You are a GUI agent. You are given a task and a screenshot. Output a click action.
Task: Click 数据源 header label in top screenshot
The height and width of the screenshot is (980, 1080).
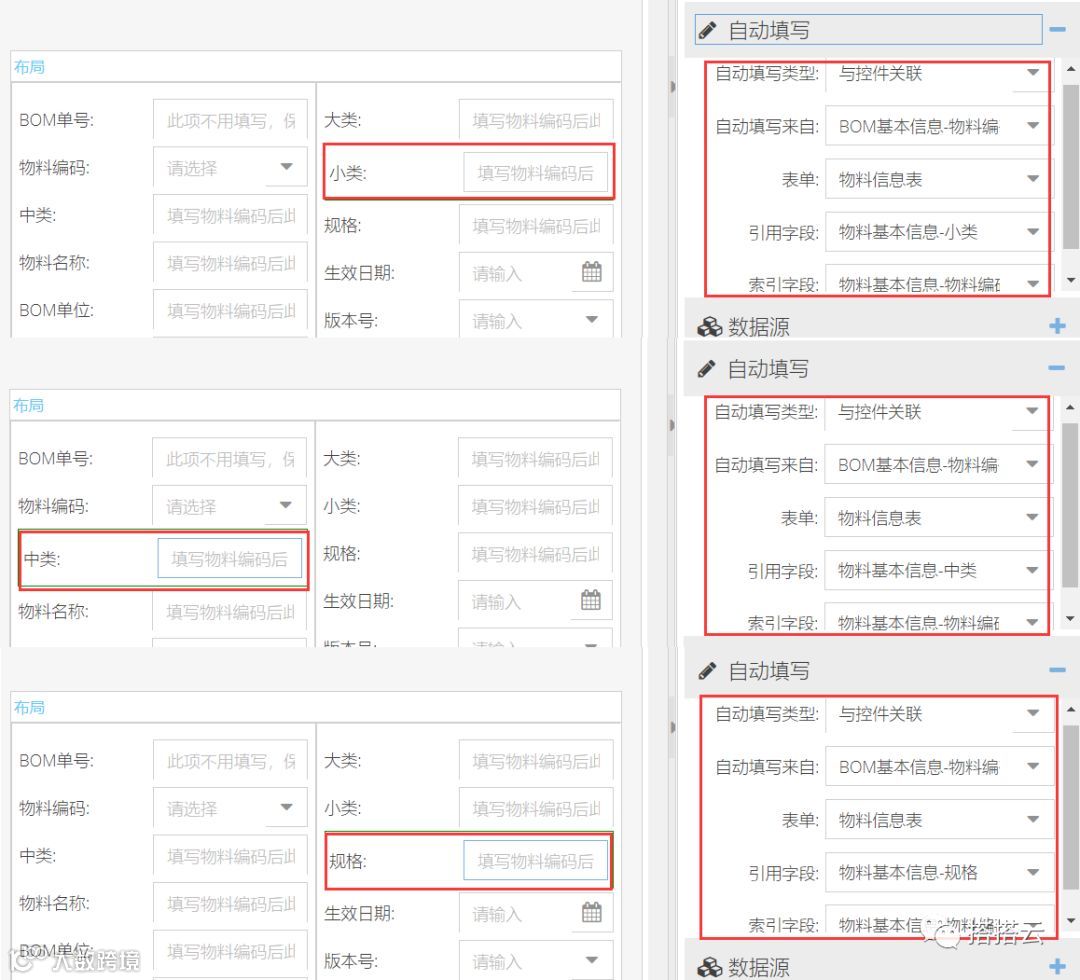click(758, 327)
